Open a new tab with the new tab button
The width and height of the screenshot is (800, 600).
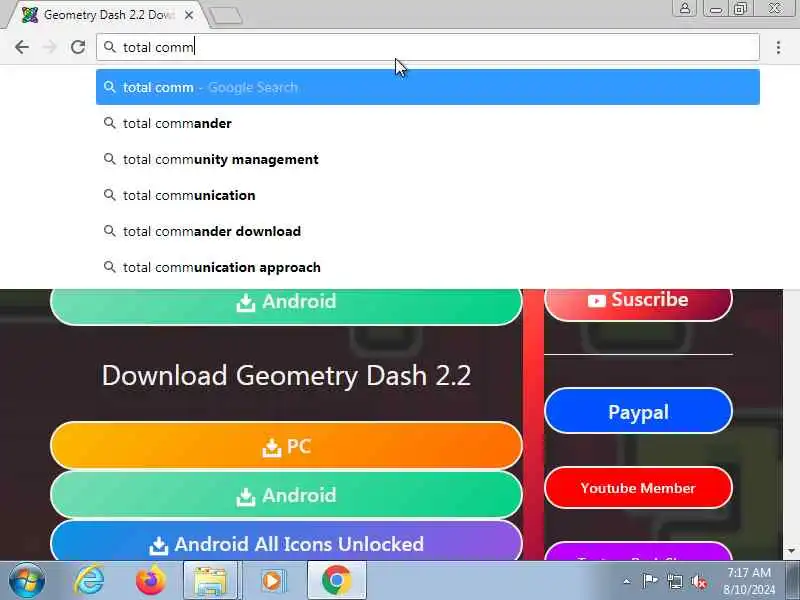pos(226,16)
